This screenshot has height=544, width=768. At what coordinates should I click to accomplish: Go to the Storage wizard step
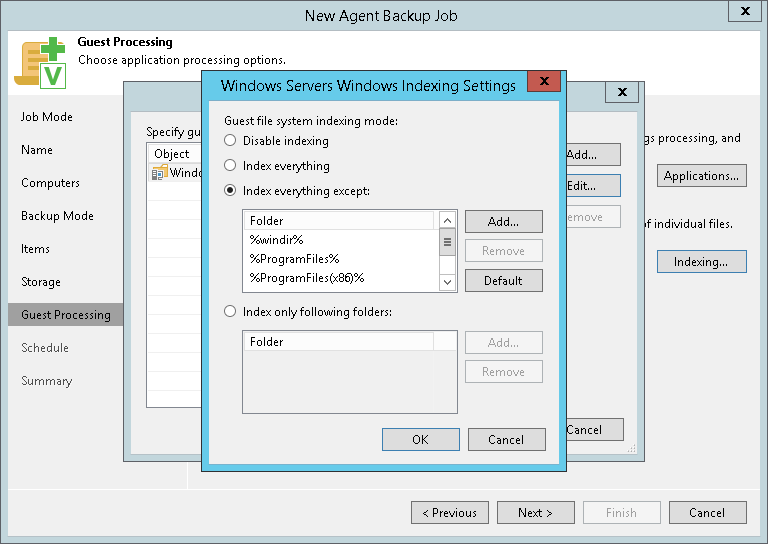pyautogui.click(x=41, y=282)
